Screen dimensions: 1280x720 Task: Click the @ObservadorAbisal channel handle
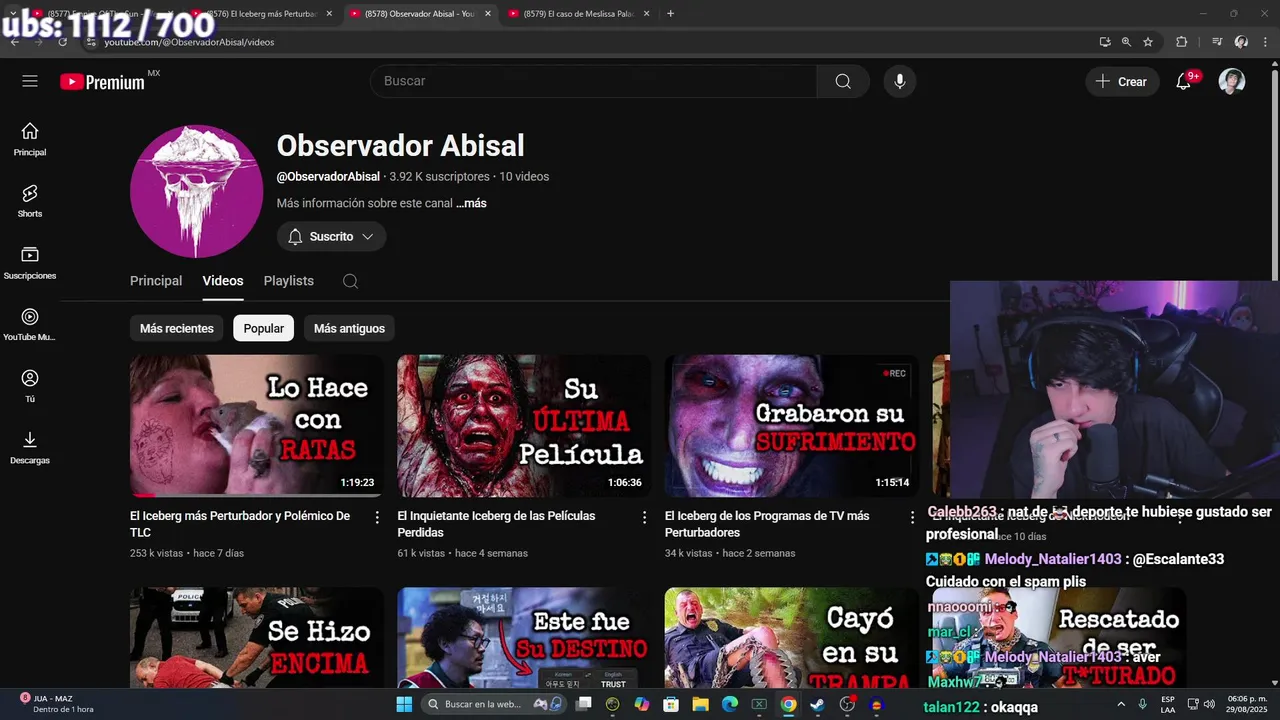[x=328, y=177]
